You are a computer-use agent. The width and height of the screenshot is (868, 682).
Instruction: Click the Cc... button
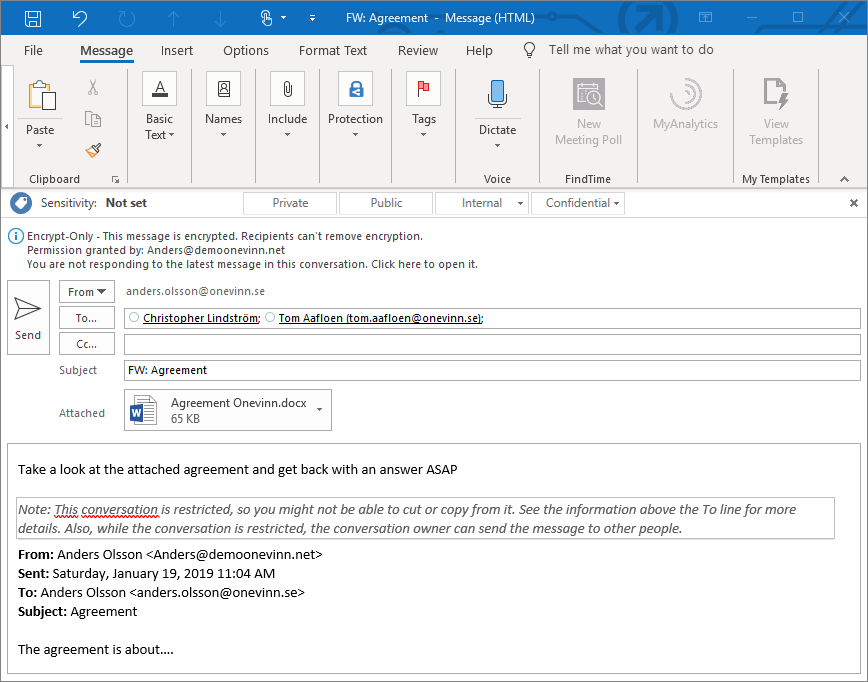(87, 344)
